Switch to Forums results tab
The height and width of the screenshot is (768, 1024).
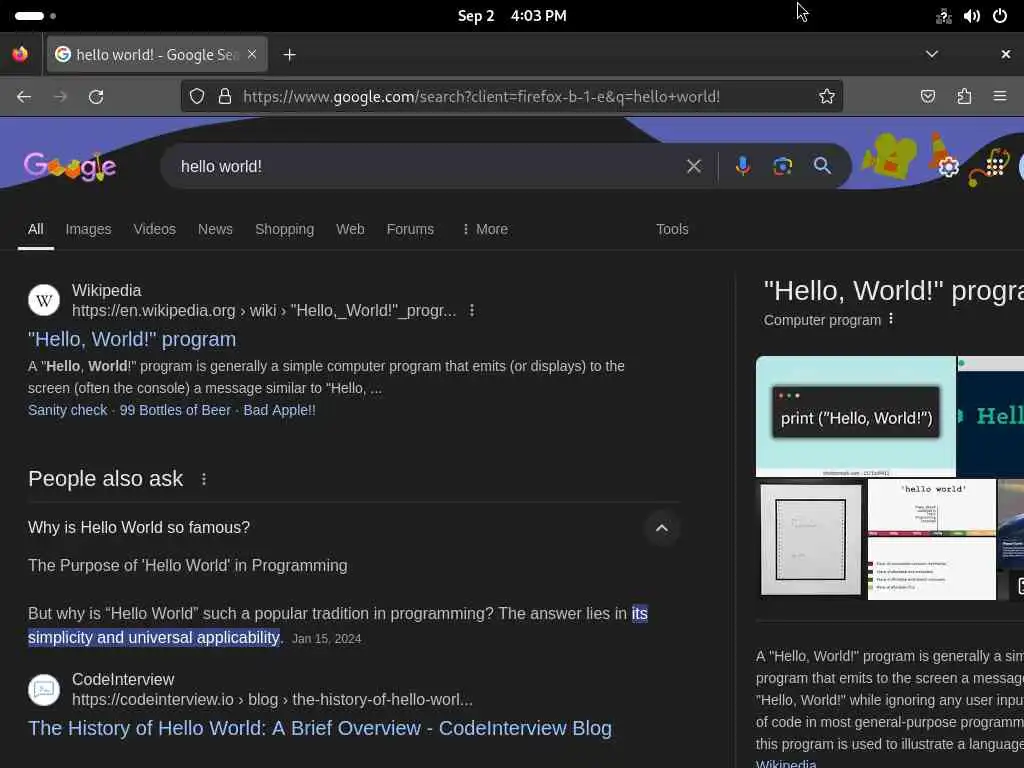(410, 229)
